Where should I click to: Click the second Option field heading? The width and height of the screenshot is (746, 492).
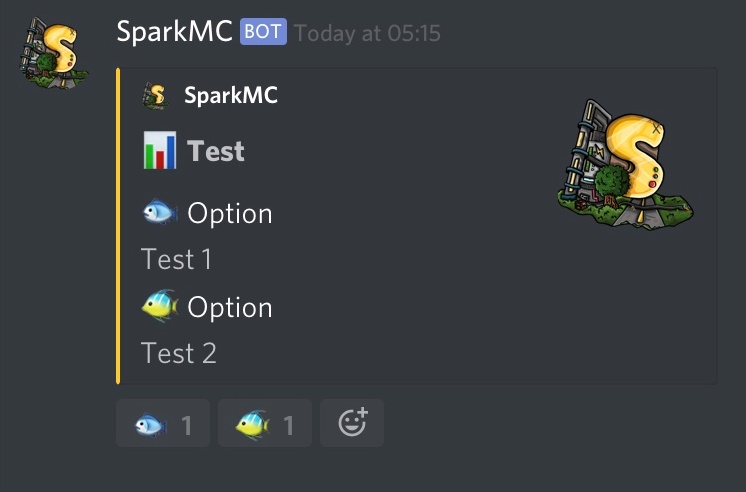point(230,307)
